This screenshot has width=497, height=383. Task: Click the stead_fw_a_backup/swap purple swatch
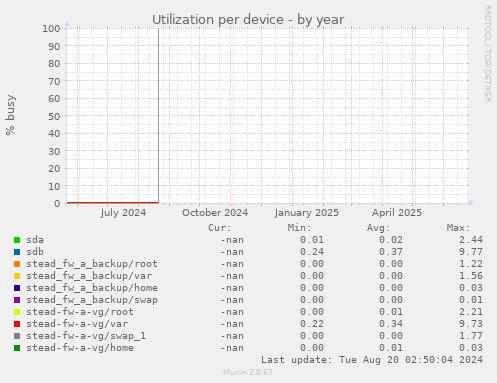pos(17,300)
